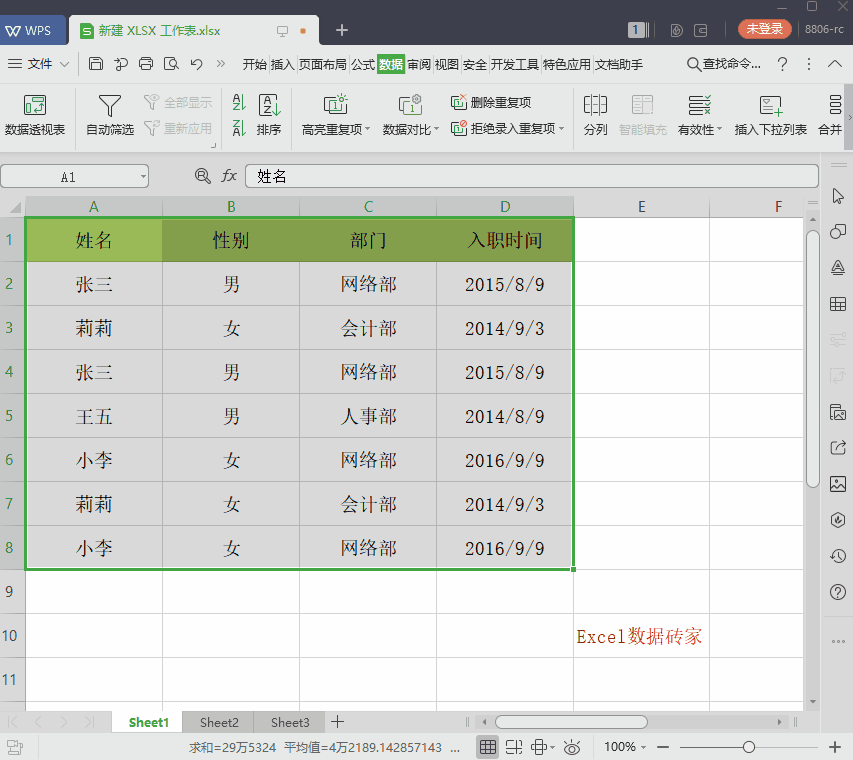
Task: Click the help question mark in ribbon
Action: click(782, 64)
